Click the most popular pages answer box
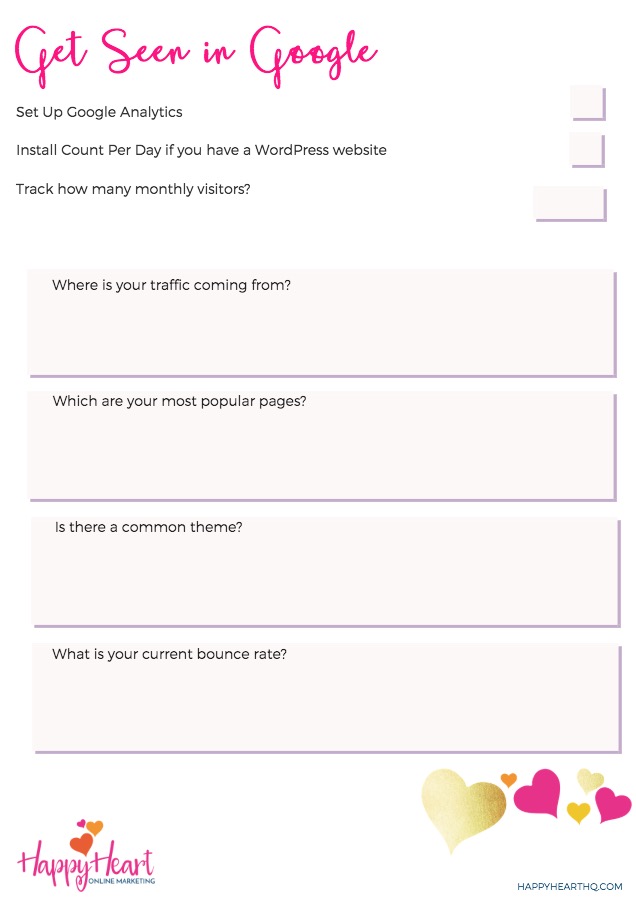 [322, 447]
